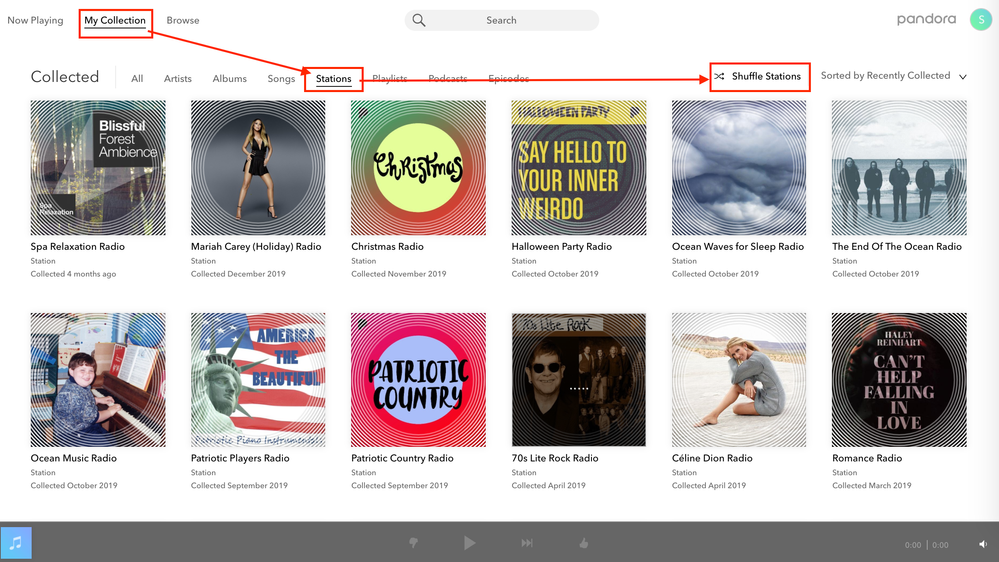The image size is (999, 562).
Task: Click the Shuffle Stations button
Action: pos(759,76)
